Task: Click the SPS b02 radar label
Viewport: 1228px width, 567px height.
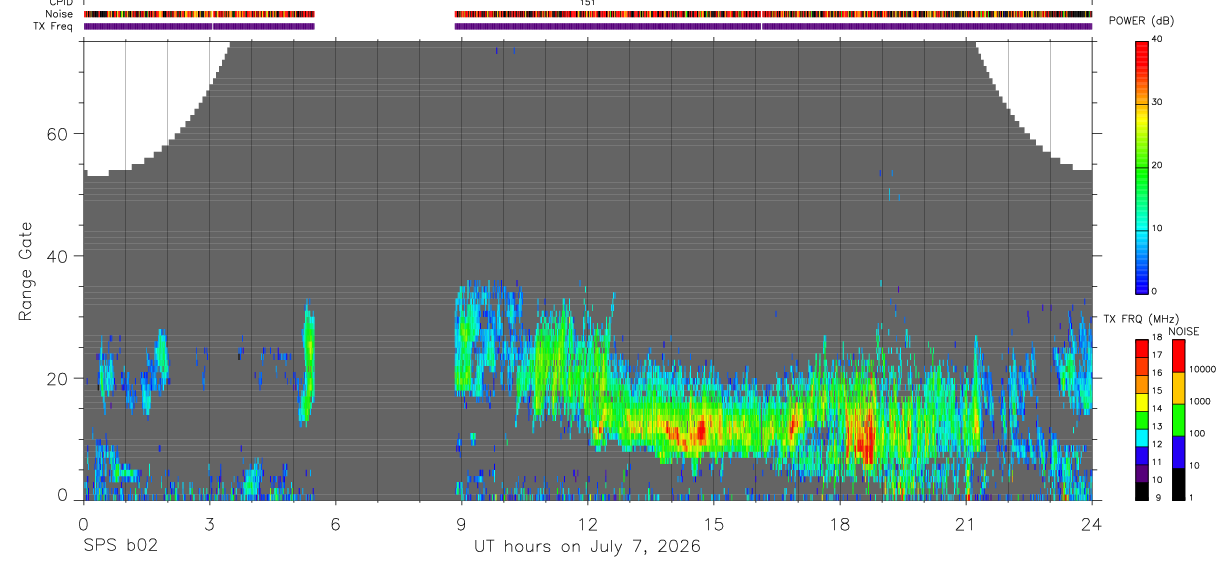Action: coord(120,546)
